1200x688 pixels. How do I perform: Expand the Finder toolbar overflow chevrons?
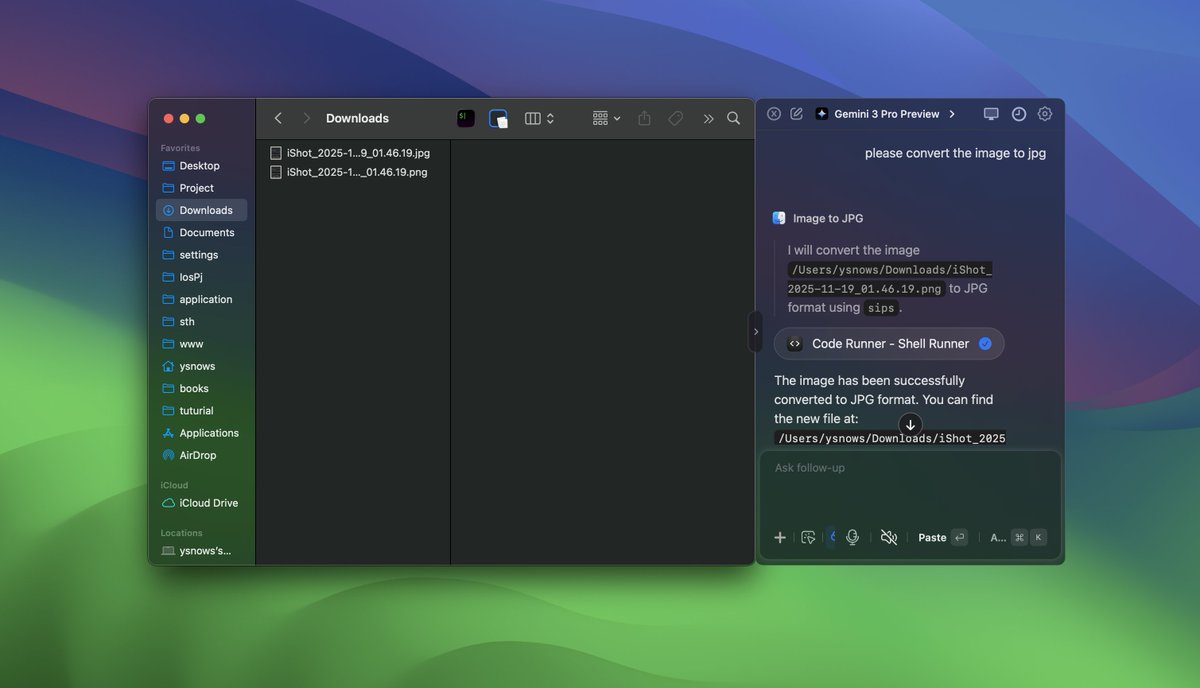click(x=708, y=118)
